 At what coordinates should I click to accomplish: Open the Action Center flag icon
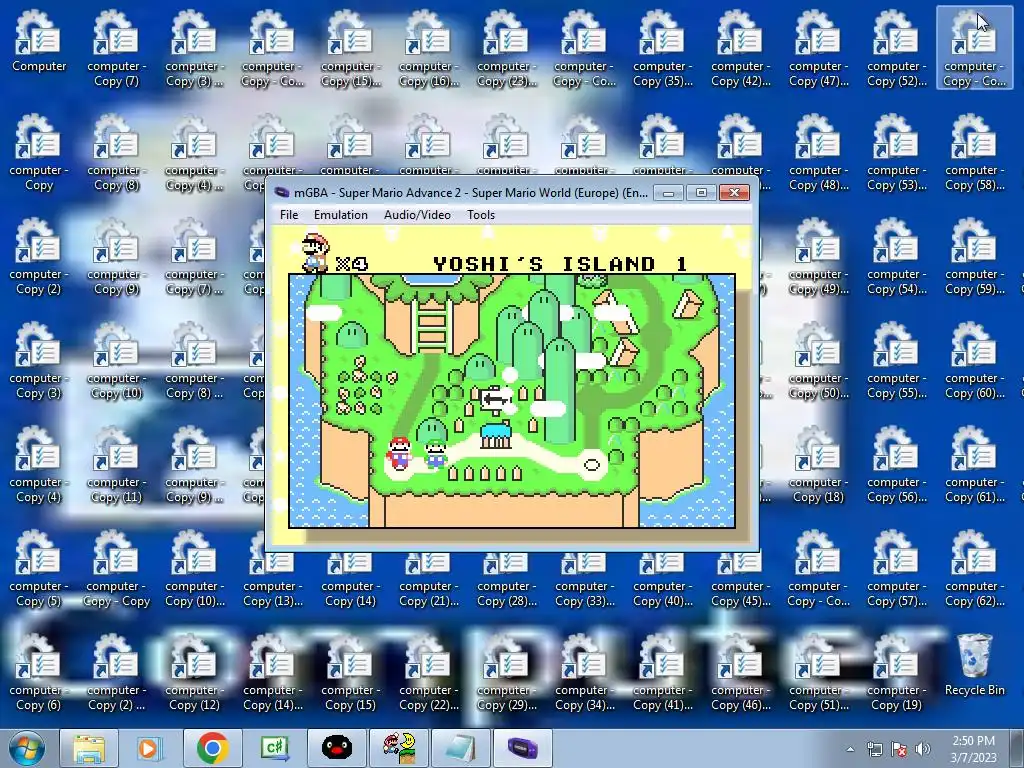(x=899, y=749)
